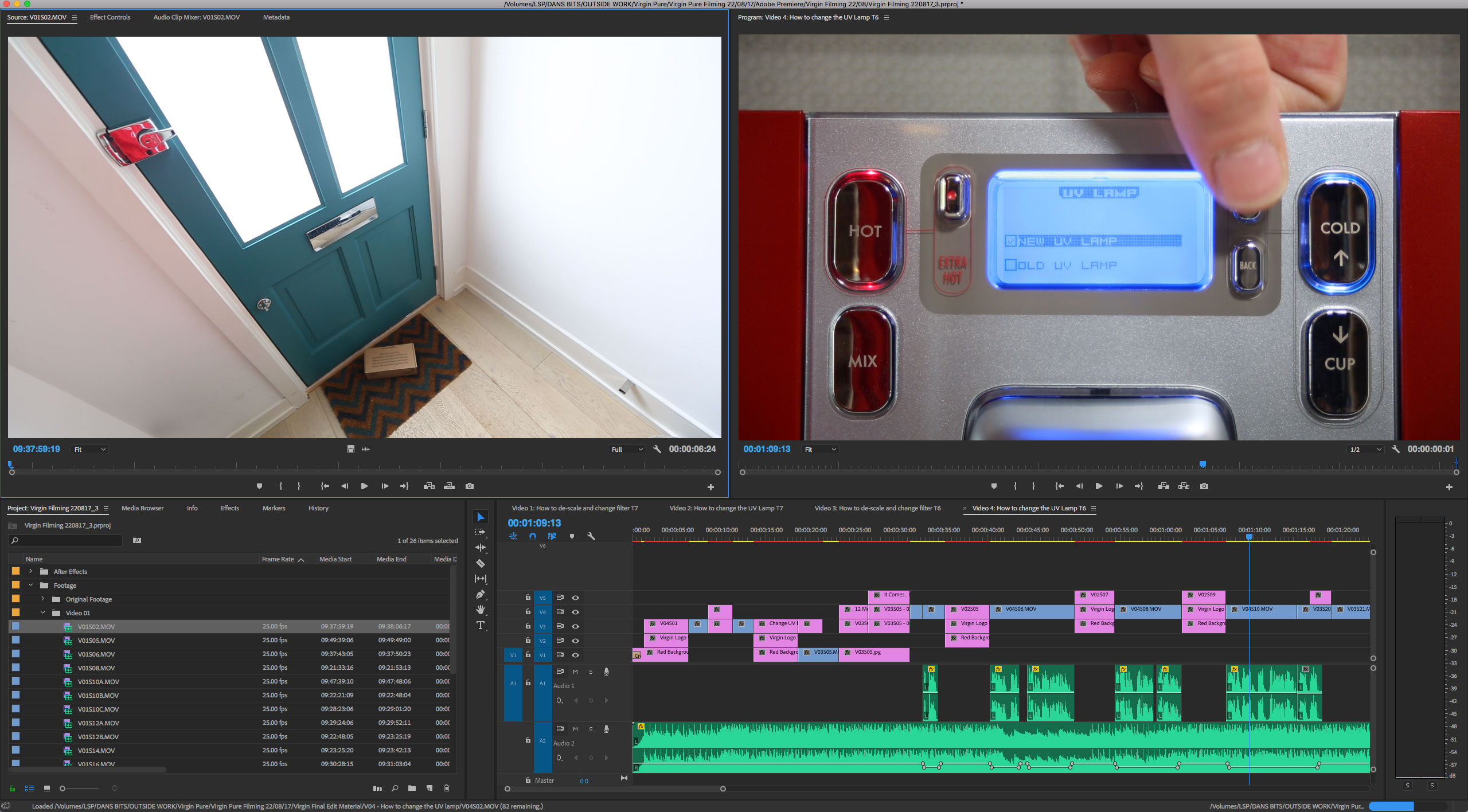Switch Project panel to Icon view
The width and height of the screenshot is (1468, 812).
click(x=47, y=788)
